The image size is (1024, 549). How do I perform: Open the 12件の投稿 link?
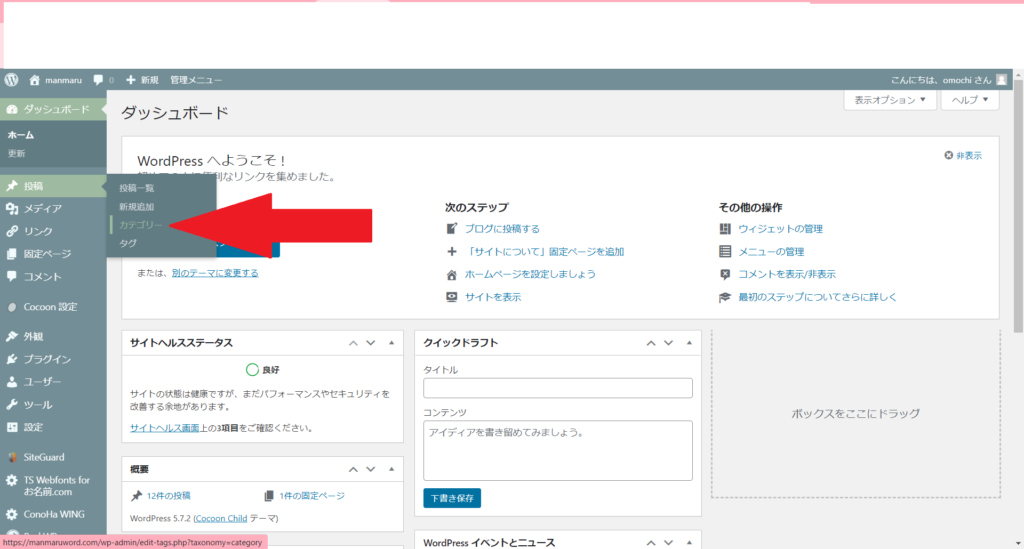click(168, 495)
